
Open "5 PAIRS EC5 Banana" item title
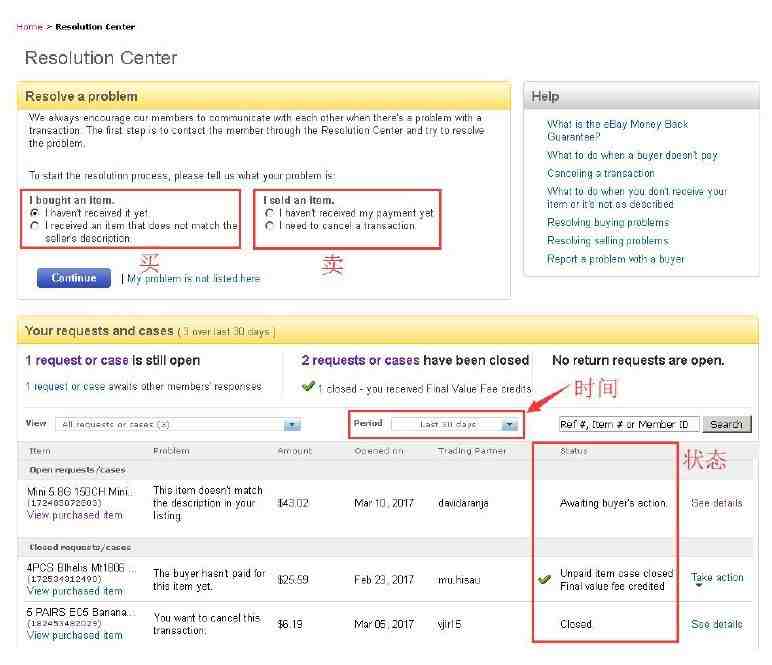pos(80,612)
